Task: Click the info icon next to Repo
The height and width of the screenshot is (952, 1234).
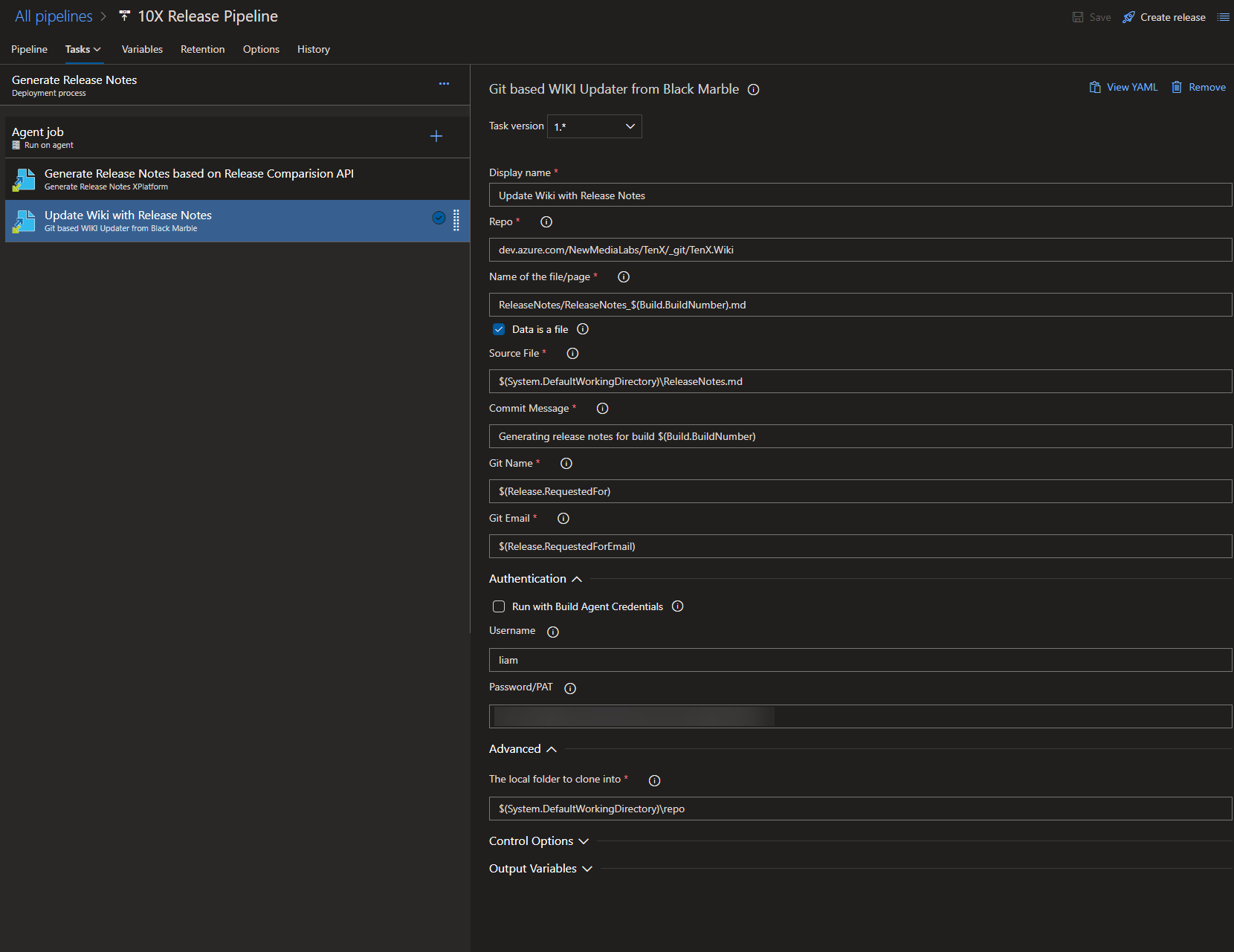Action: (546, 222)
